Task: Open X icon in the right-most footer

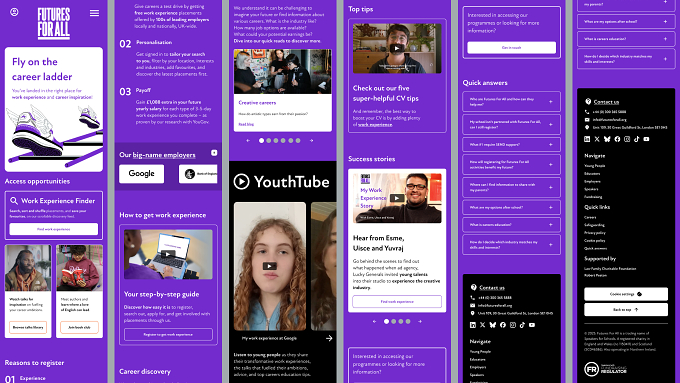Action: coord(597,139)
